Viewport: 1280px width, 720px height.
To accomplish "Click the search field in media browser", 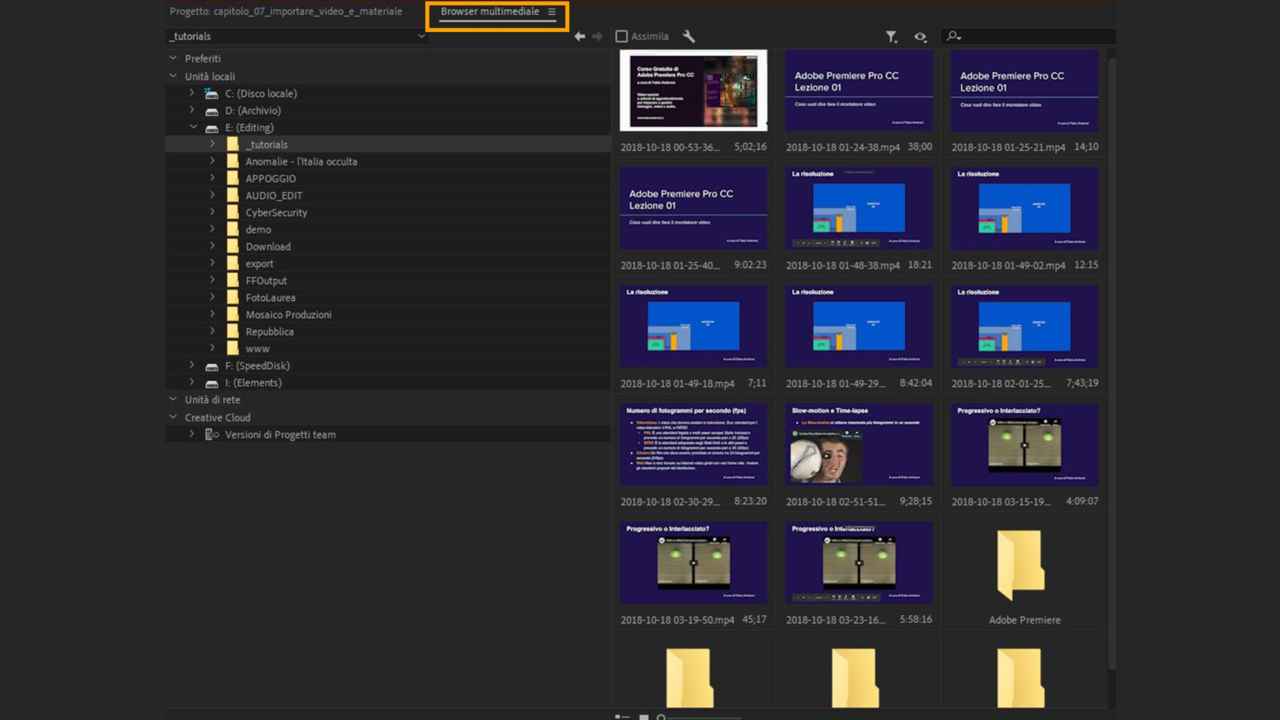I will [x=1030, y=37].
